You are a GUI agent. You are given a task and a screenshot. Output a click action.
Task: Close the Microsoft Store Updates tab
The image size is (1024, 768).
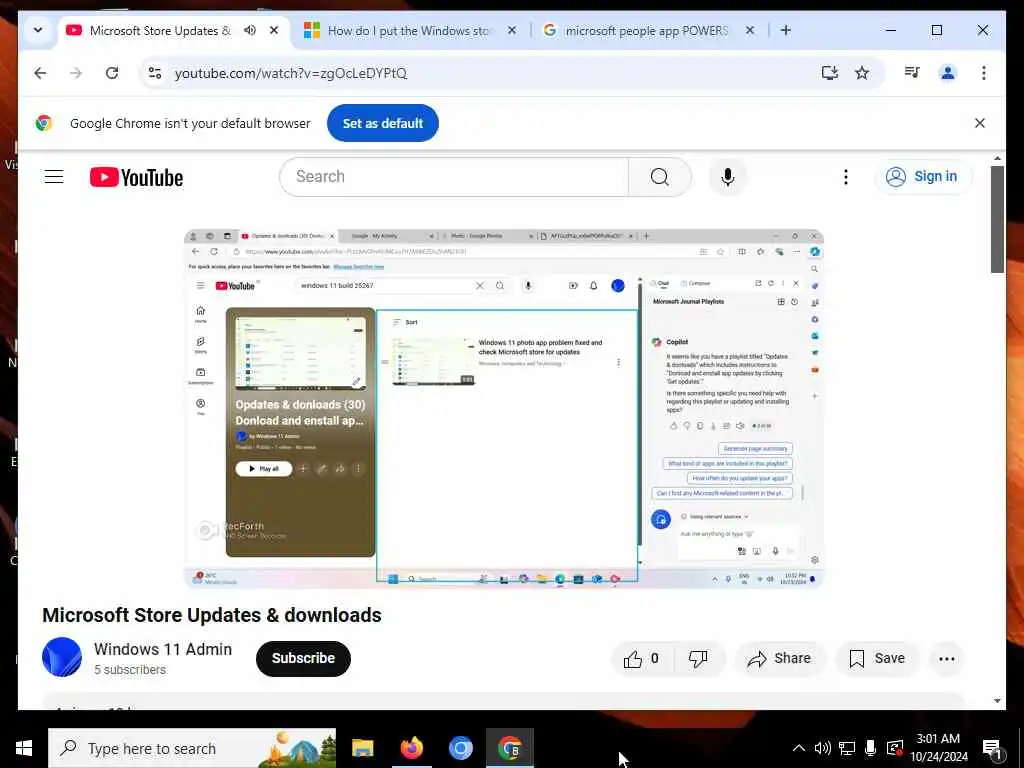tap(274, 30)
